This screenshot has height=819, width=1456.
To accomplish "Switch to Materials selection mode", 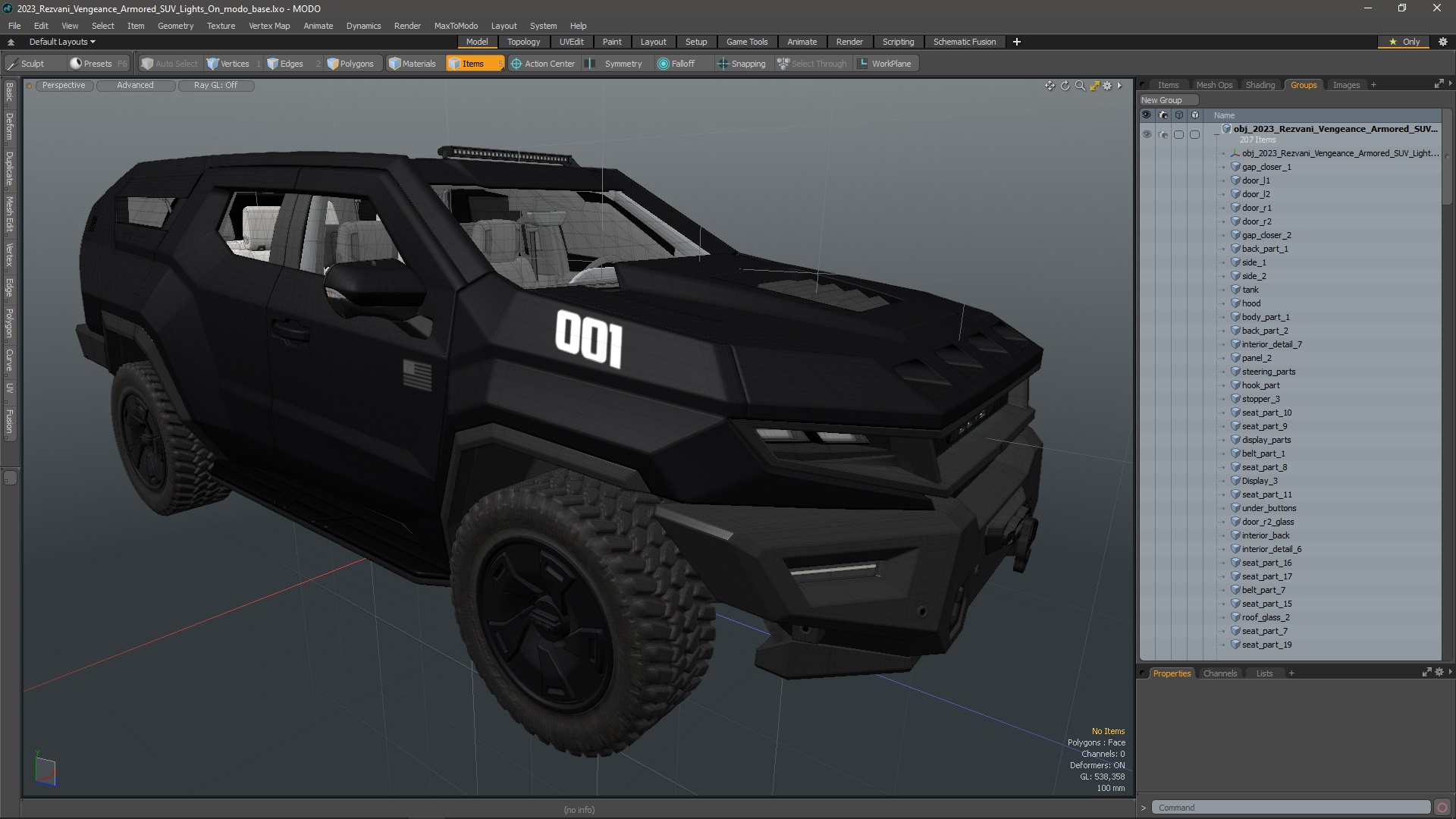I will [x=413, y=64].
